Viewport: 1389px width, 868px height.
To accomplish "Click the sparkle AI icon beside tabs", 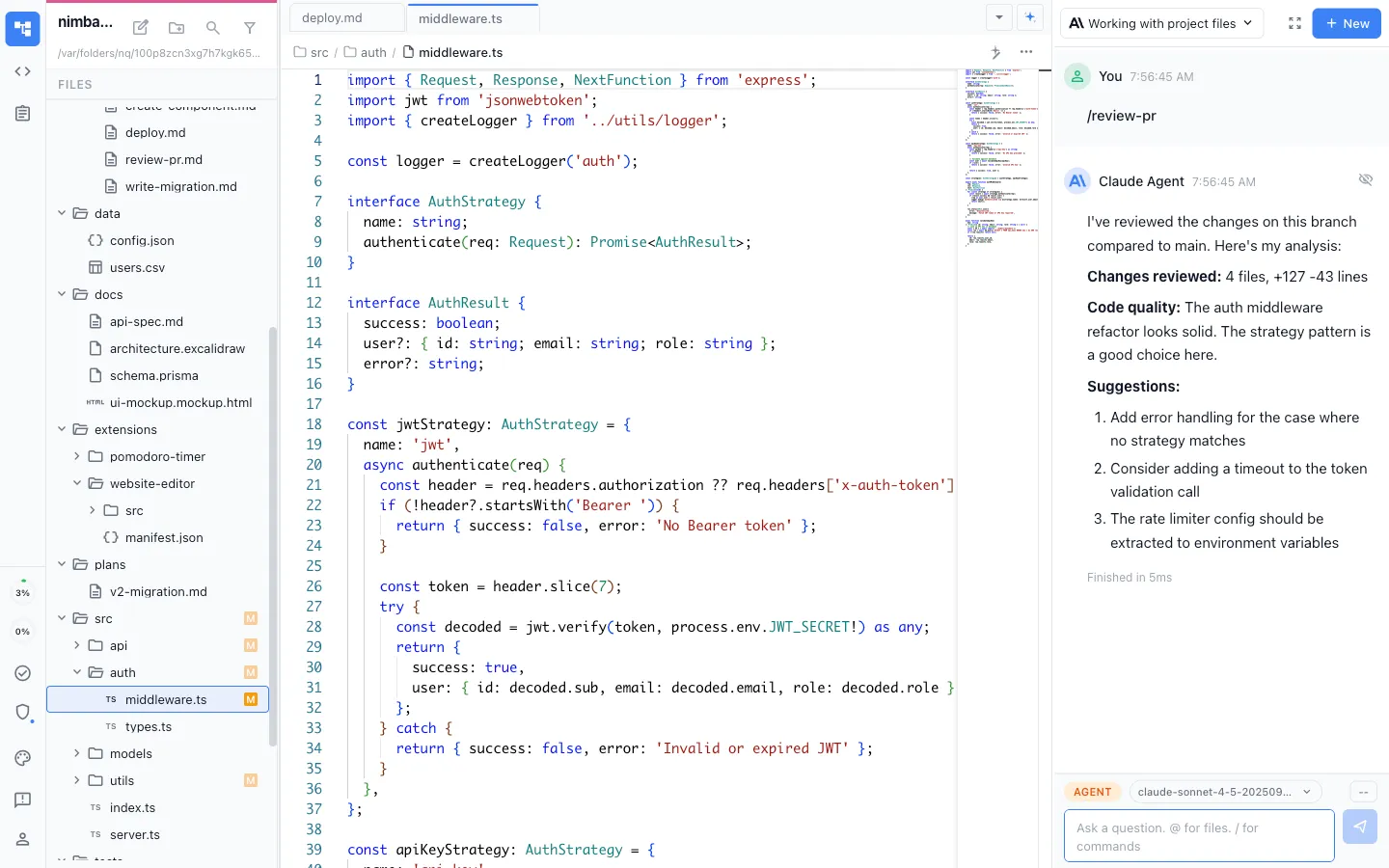I will 1030,17.
